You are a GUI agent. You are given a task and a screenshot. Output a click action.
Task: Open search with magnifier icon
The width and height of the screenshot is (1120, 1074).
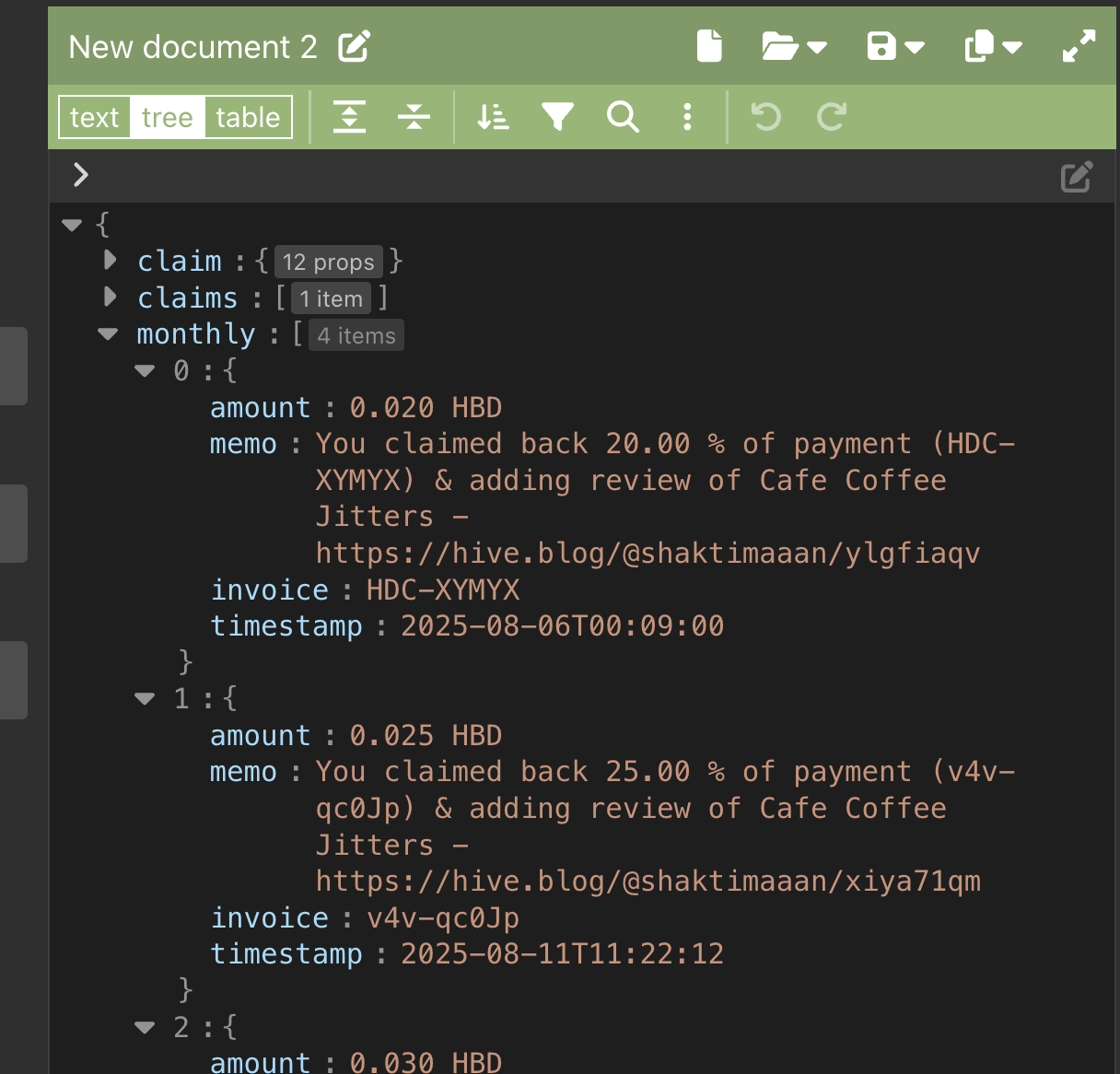tap(623, 116)
